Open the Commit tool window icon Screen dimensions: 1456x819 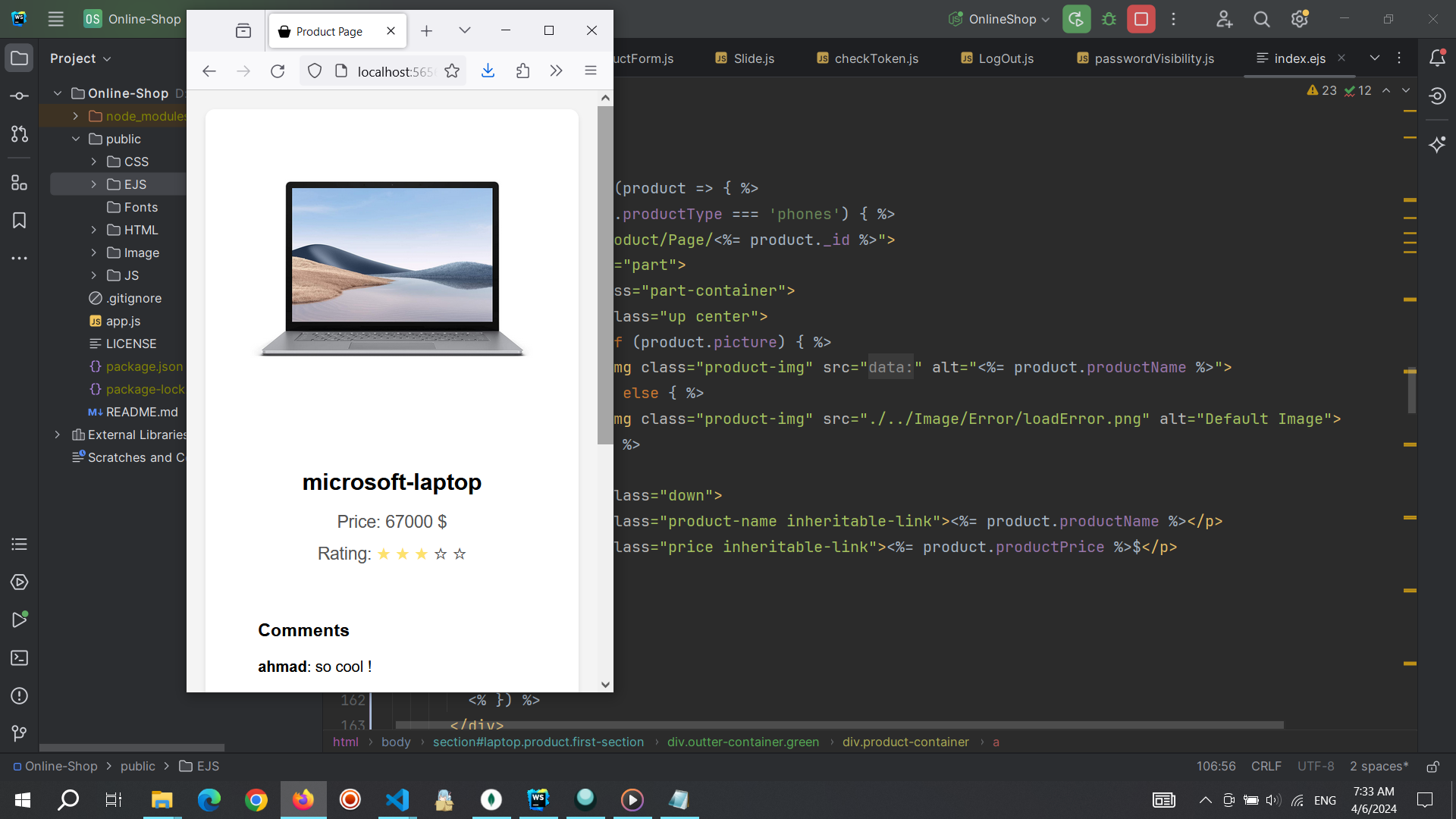pyautogui.click(x=20, y=96)
